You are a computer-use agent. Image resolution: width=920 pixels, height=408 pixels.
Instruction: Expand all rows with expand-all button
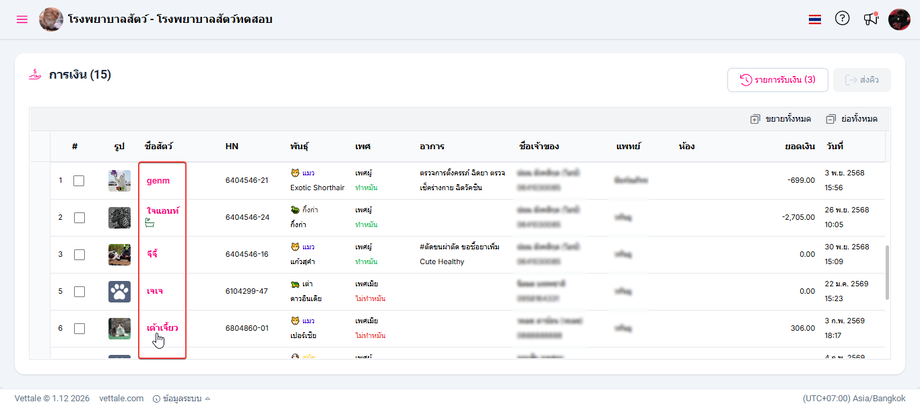pyautogui.click(x=780, y=119)
